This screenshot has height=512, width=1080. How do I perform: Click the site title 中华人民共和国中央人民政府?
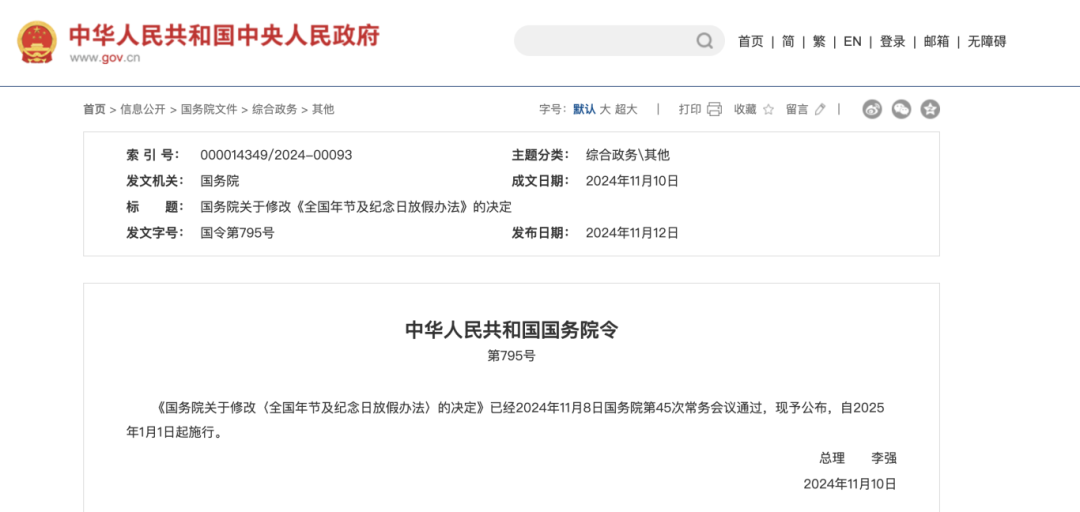point(224,35)
